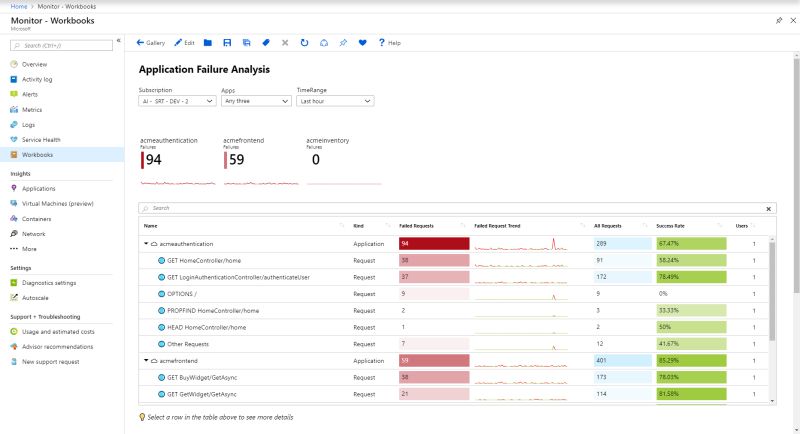Image resolution: width=800 pixels, height=434 pixels.
Task: Click the acmeauthentication 94 failures tile
Action: click(x=178, y=161)
